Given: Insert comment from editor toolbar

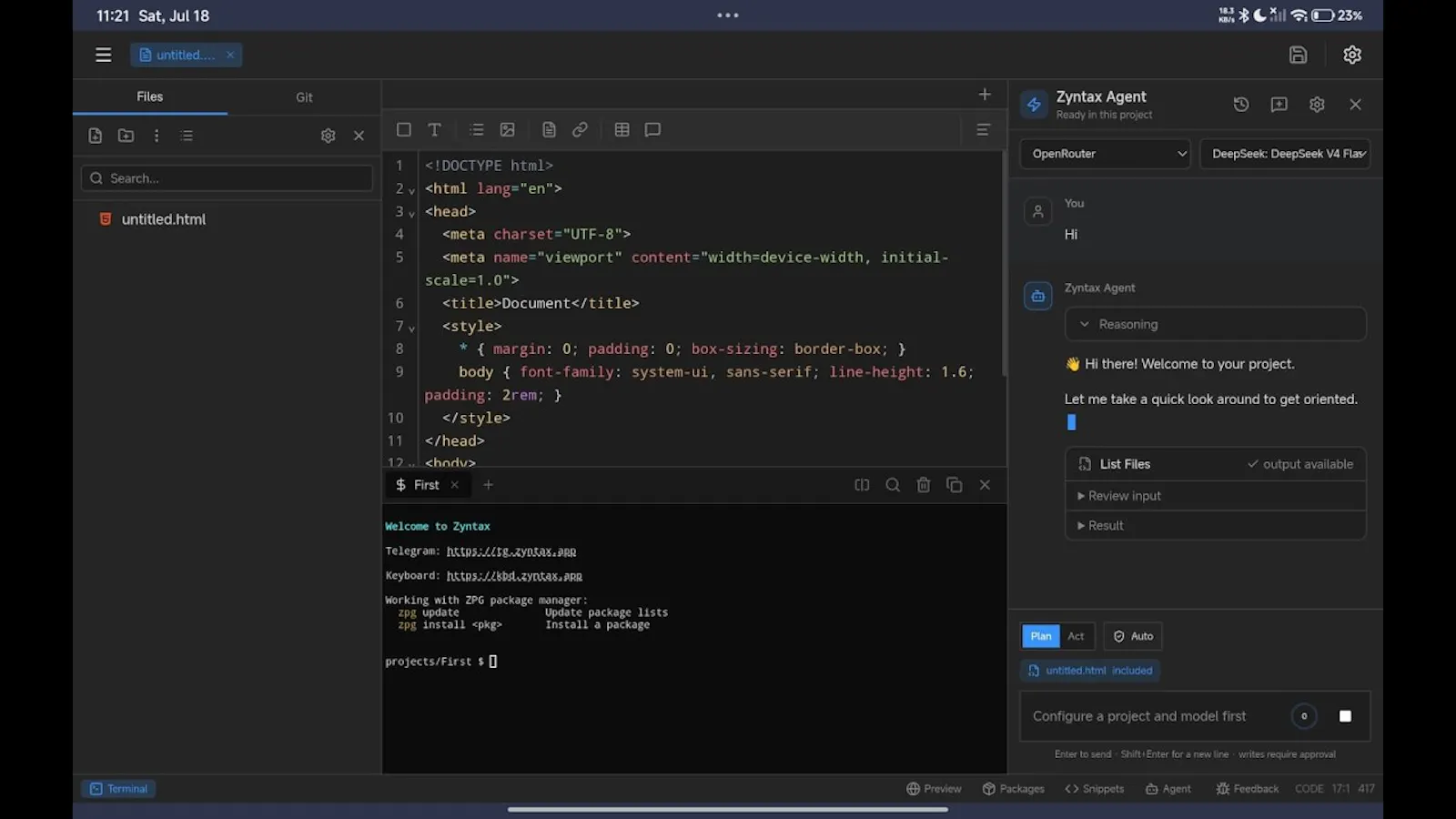Looking at the screenshot, I should pos(652,130).
